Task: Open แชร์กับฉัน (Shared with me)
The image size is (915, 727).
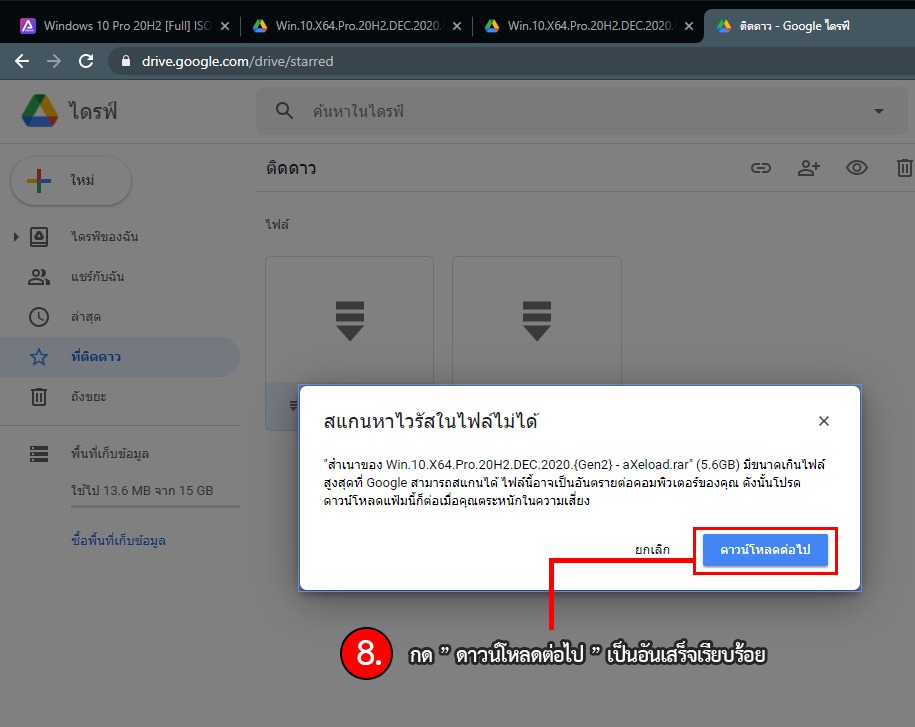Action: click(97, 277)
